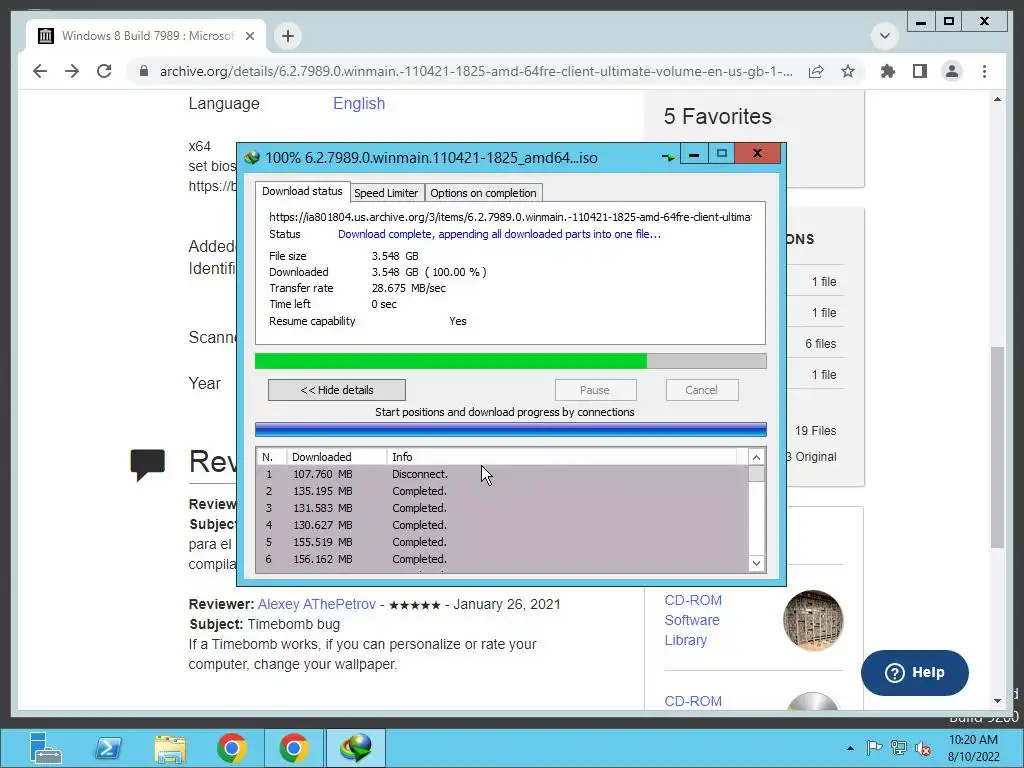Select connection row 130.627 MB
1024x768 pixels.
pos(503,525)
